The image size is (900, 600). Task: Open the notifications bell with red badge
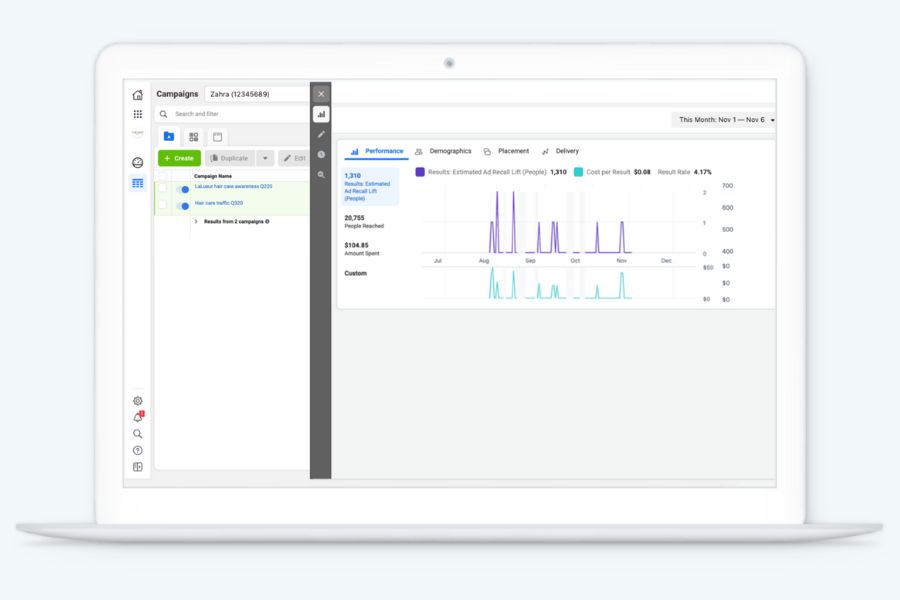click(x=138, y=417)
